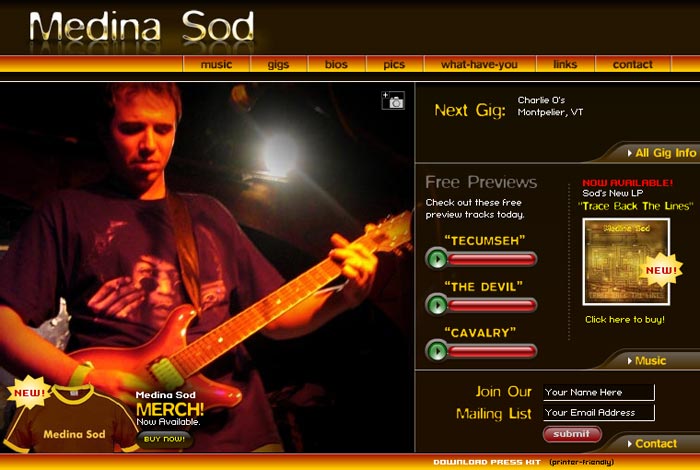Play the "The Devil" preview track
Image resolution: width=700 pixels, height=470 pixels.
pos(437,305)
